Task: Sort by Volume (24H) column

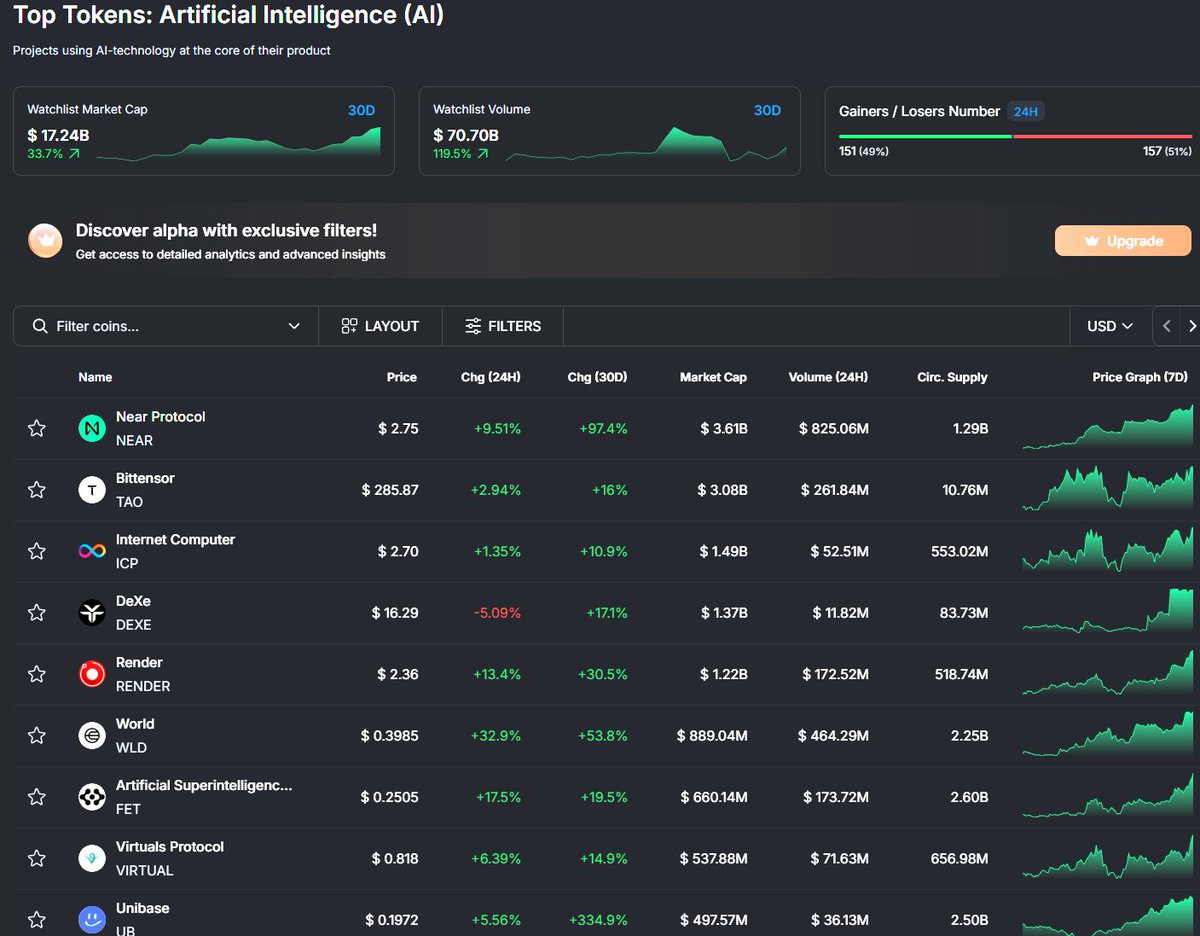Action: 828,377
